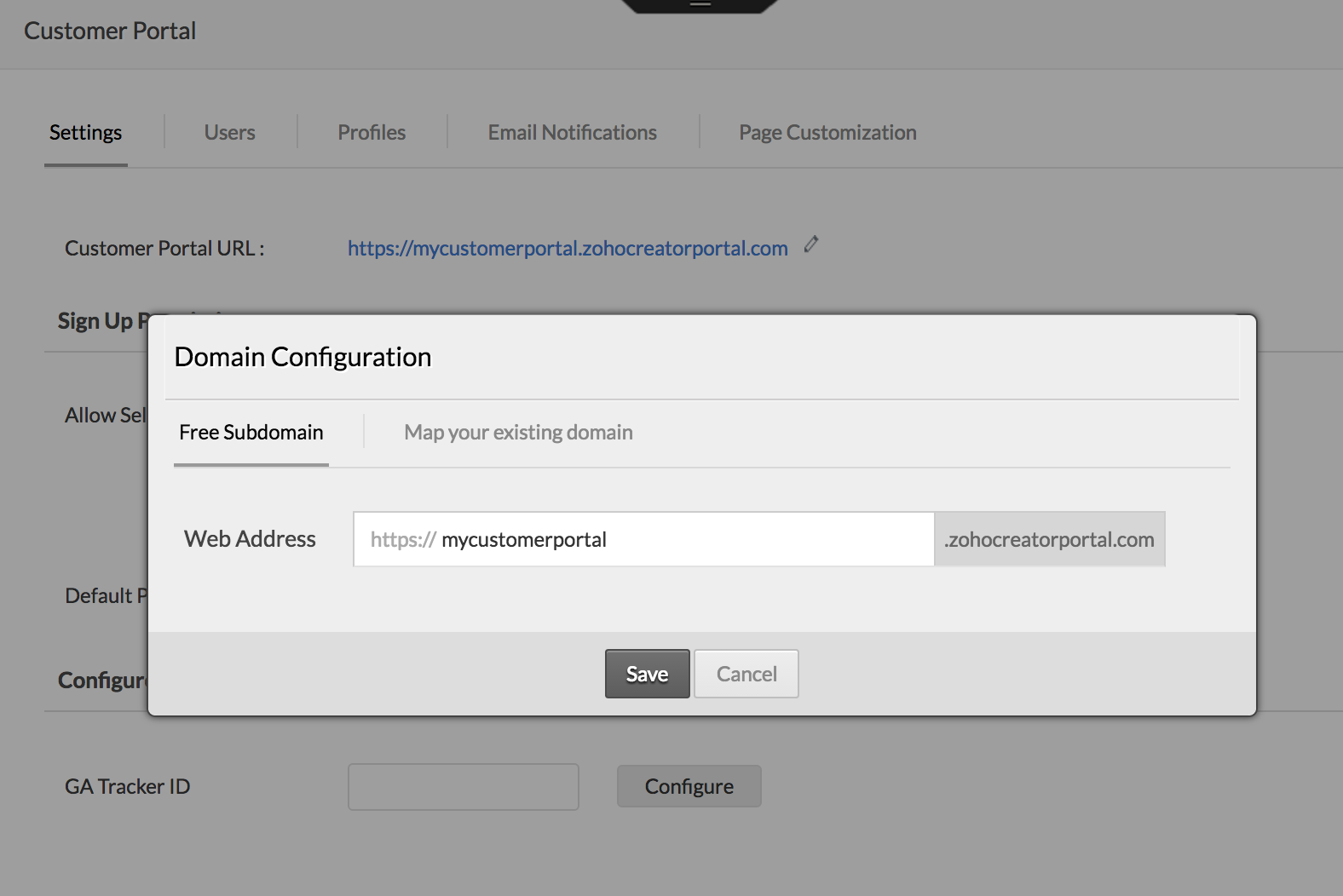Save the domain configuration
The height and width of the screenshot is (896, 1343).
click(x=648, y=674)
